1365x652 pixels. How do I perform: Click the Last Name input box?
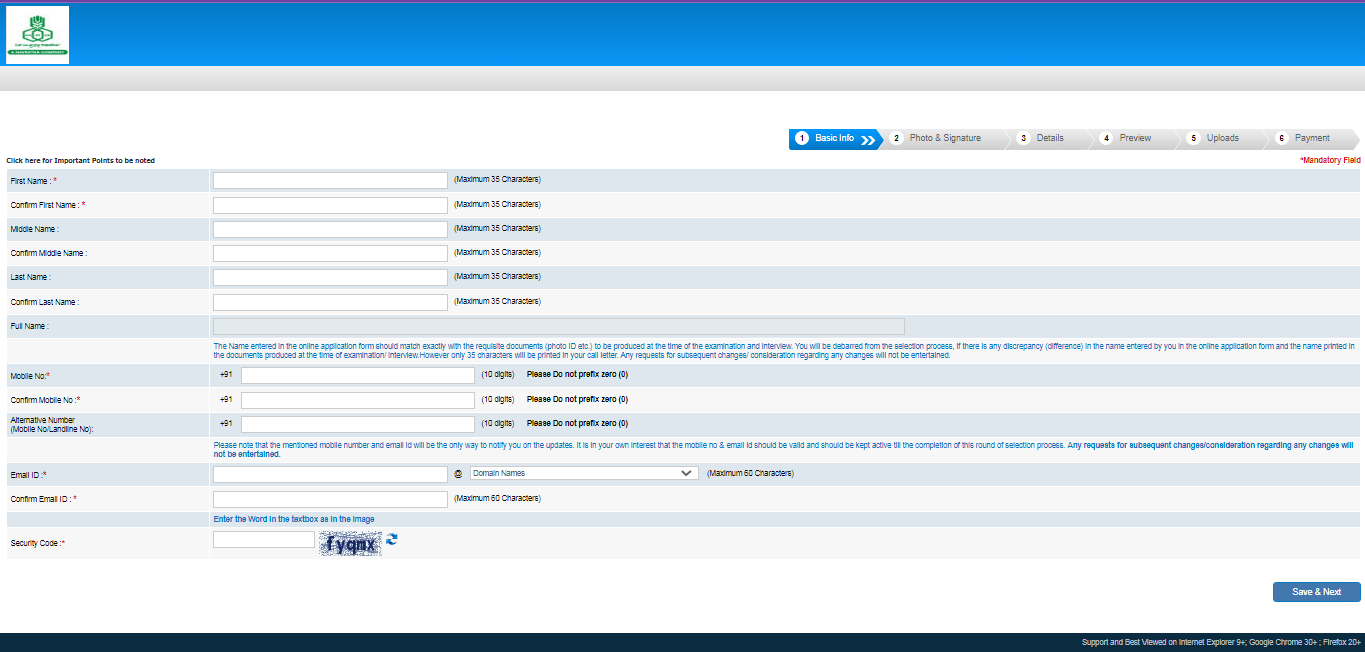pyautogui.click(x=330, y=277)
